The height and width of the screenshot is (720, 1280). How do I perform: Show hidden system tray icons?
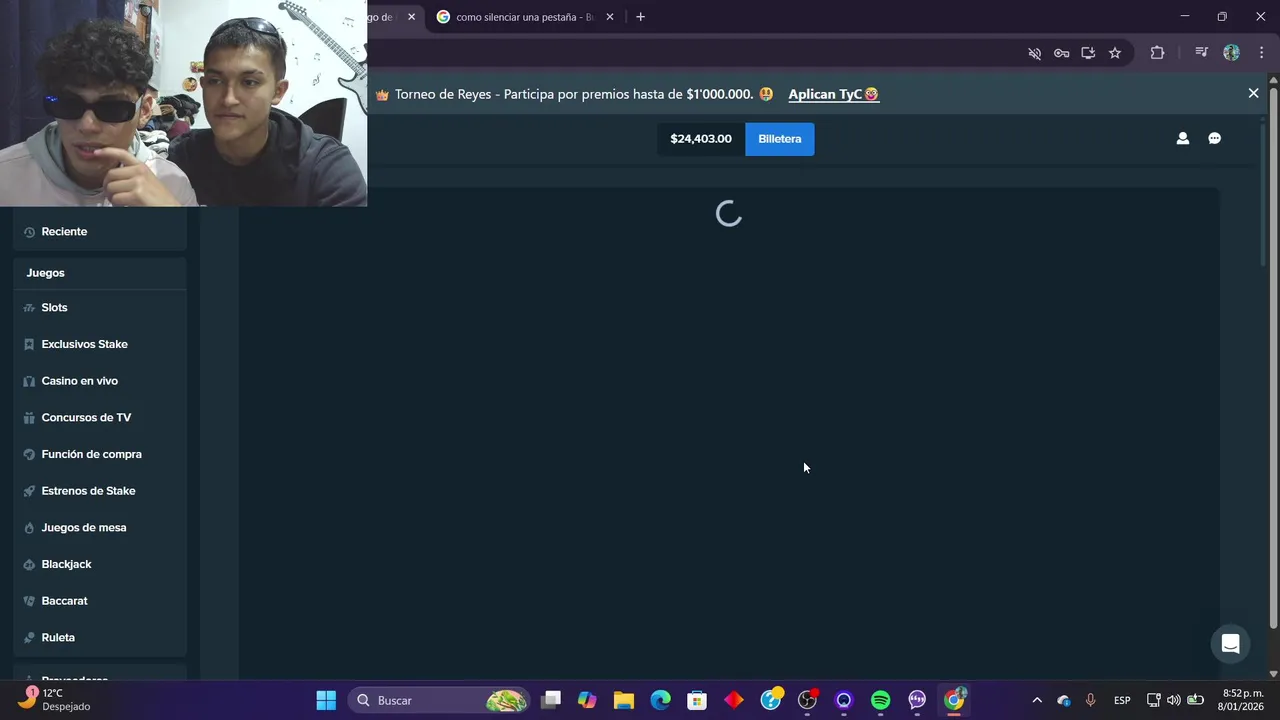[1037, 700]
